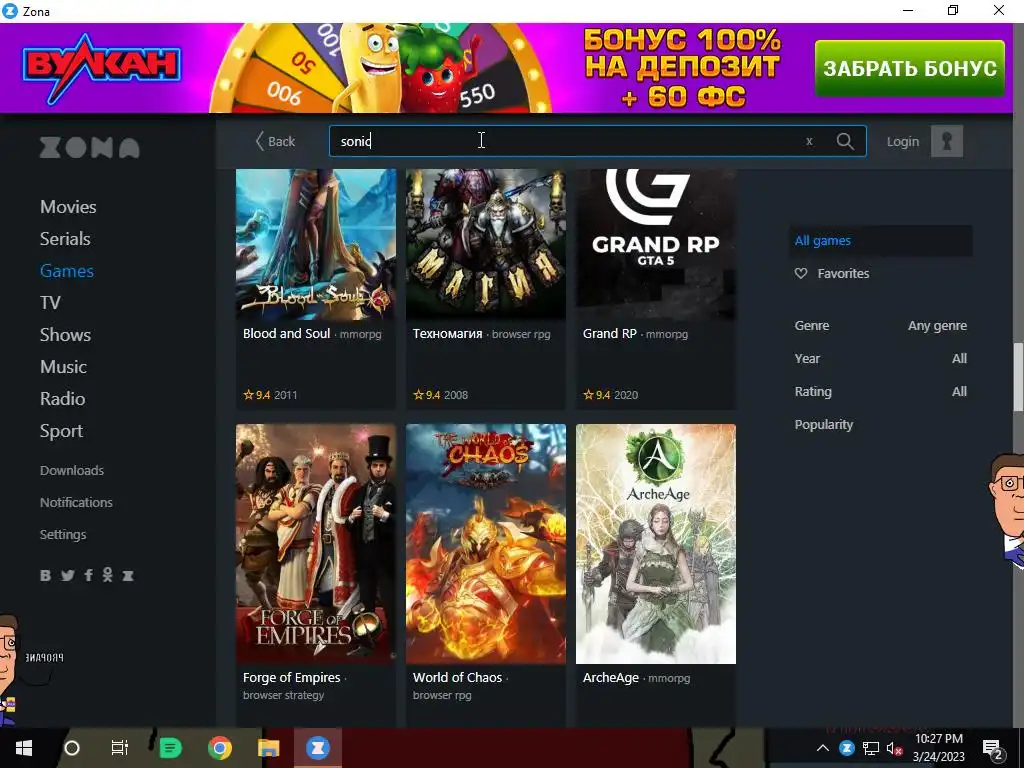Open the Windows Start menu
1024x768 pixels.
pyautogui.click(x=24, y=748)
